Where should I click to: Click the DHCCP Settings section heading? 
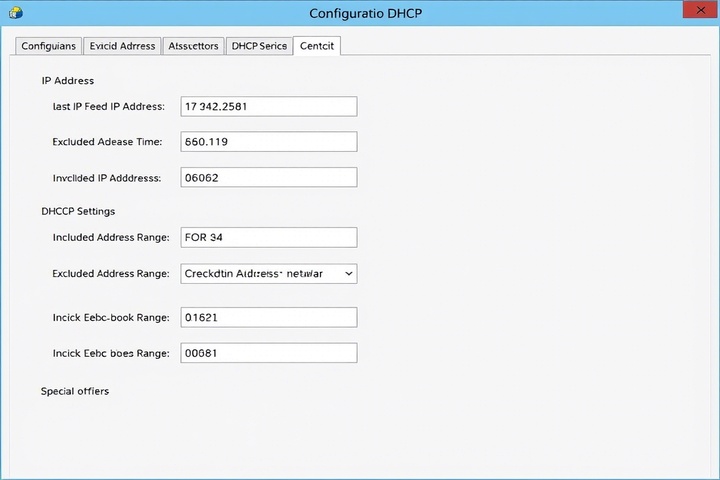[x=78, y=211]
